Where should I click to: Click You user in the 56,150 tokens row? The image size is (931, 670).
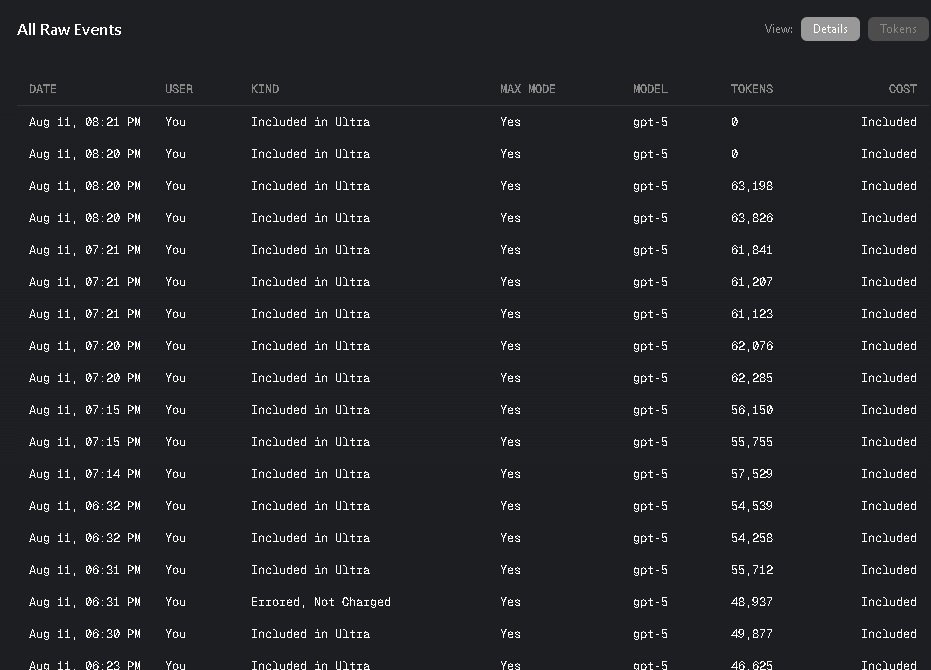click(175, 410)
